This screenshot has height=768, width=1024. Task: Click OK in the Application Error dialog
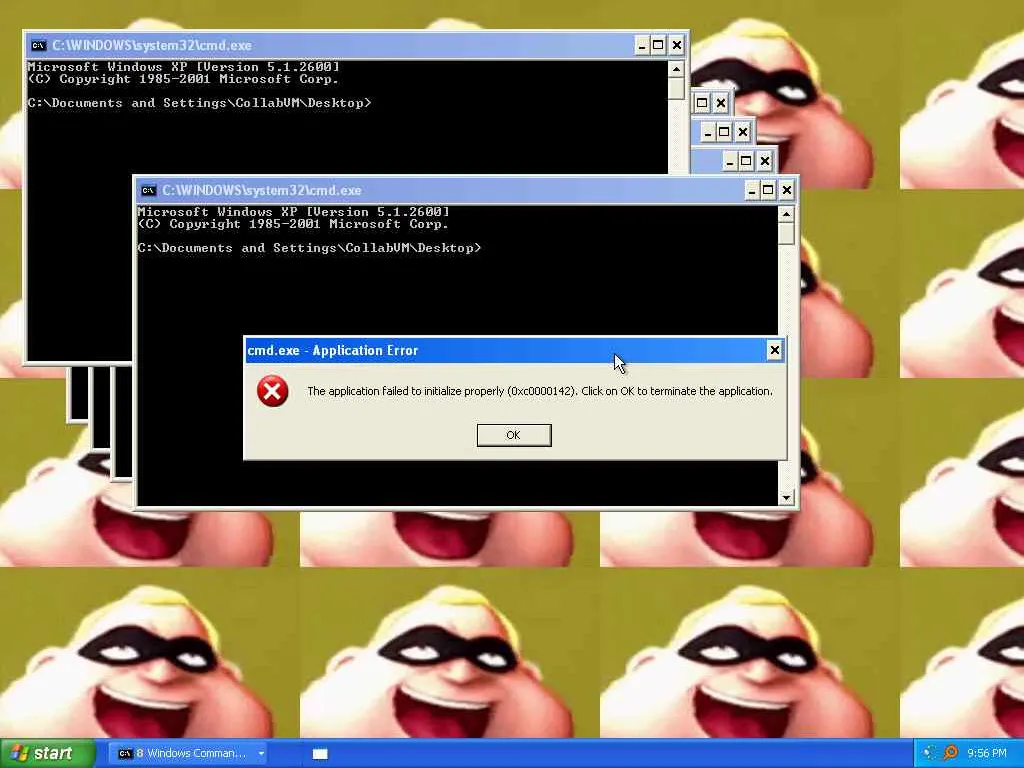[x=514, y=435]
